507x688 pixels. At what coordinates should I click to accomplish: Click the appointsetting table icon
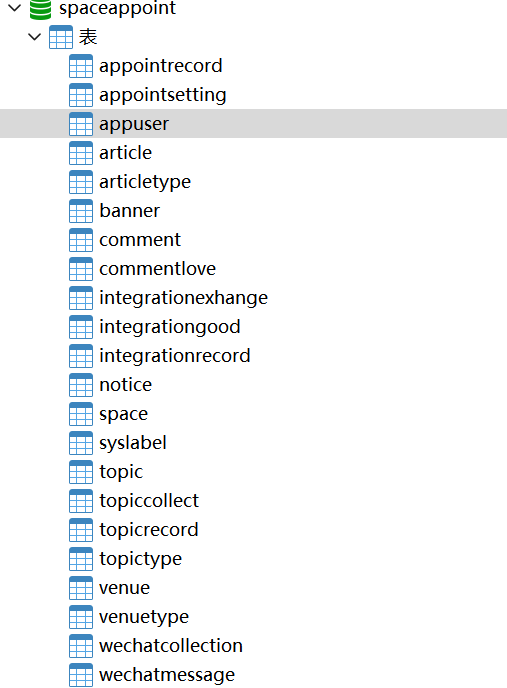tap(81, 95)
